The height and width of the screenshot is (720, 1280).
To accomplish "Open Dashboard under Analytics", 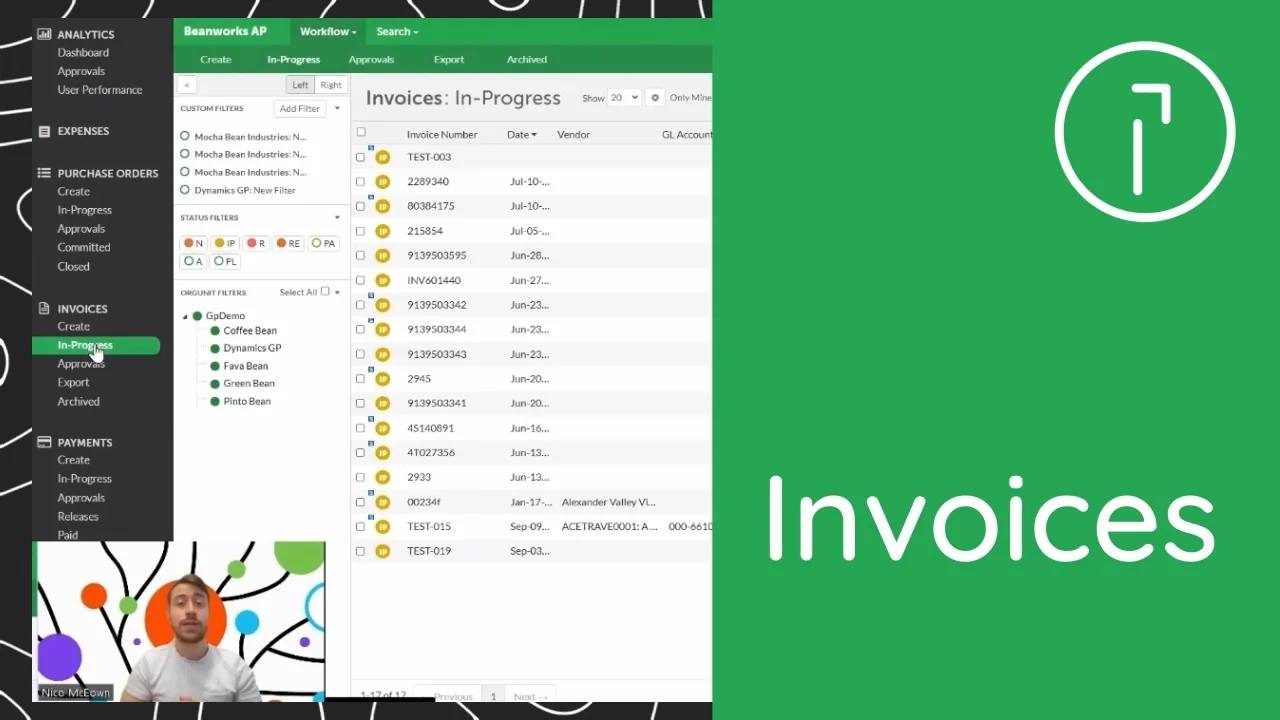I will 83,53.
